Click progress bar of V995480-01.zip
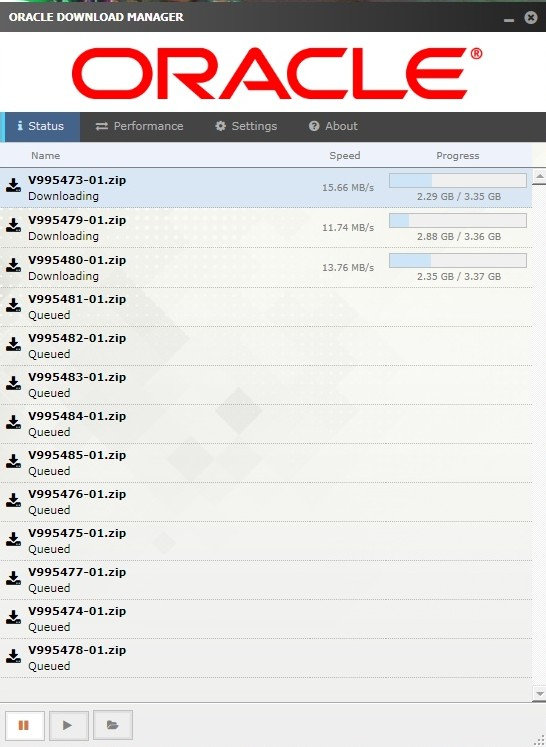The image size is (546, 747). click(x=458, y=261)
